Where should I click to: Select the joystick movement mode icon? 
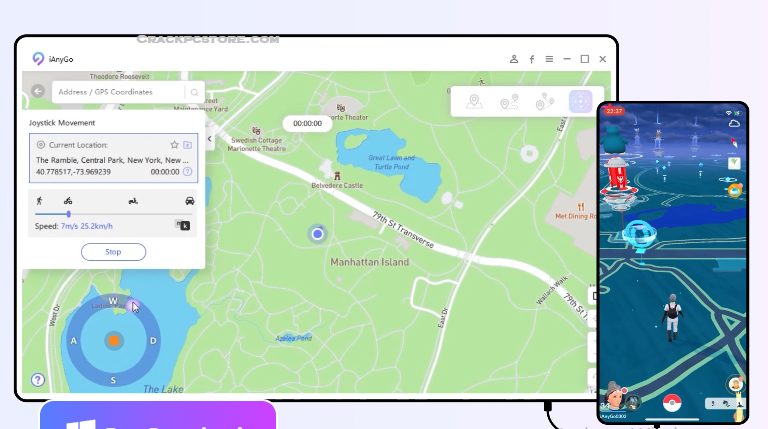580,101
